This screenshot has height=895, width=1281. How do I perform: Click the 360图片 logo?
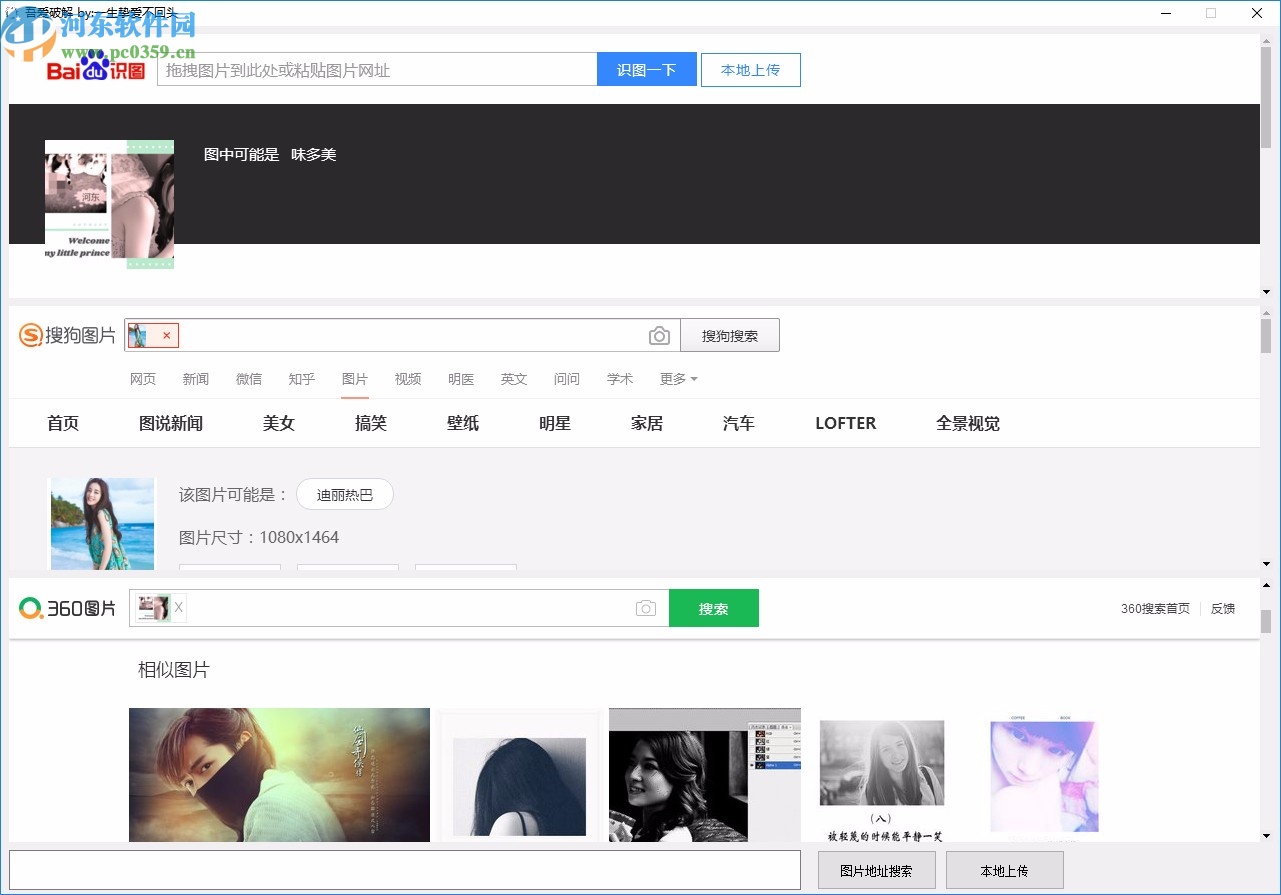tap(66, 607)
